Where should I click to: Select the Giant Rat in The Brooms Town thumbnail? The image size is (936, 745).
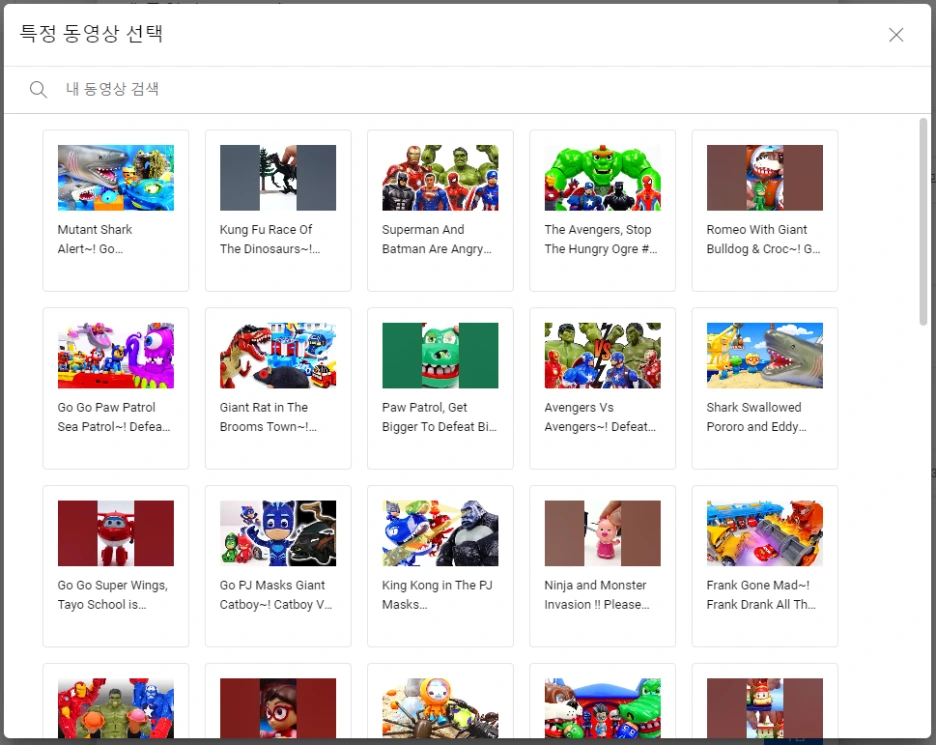coord(278,356)
